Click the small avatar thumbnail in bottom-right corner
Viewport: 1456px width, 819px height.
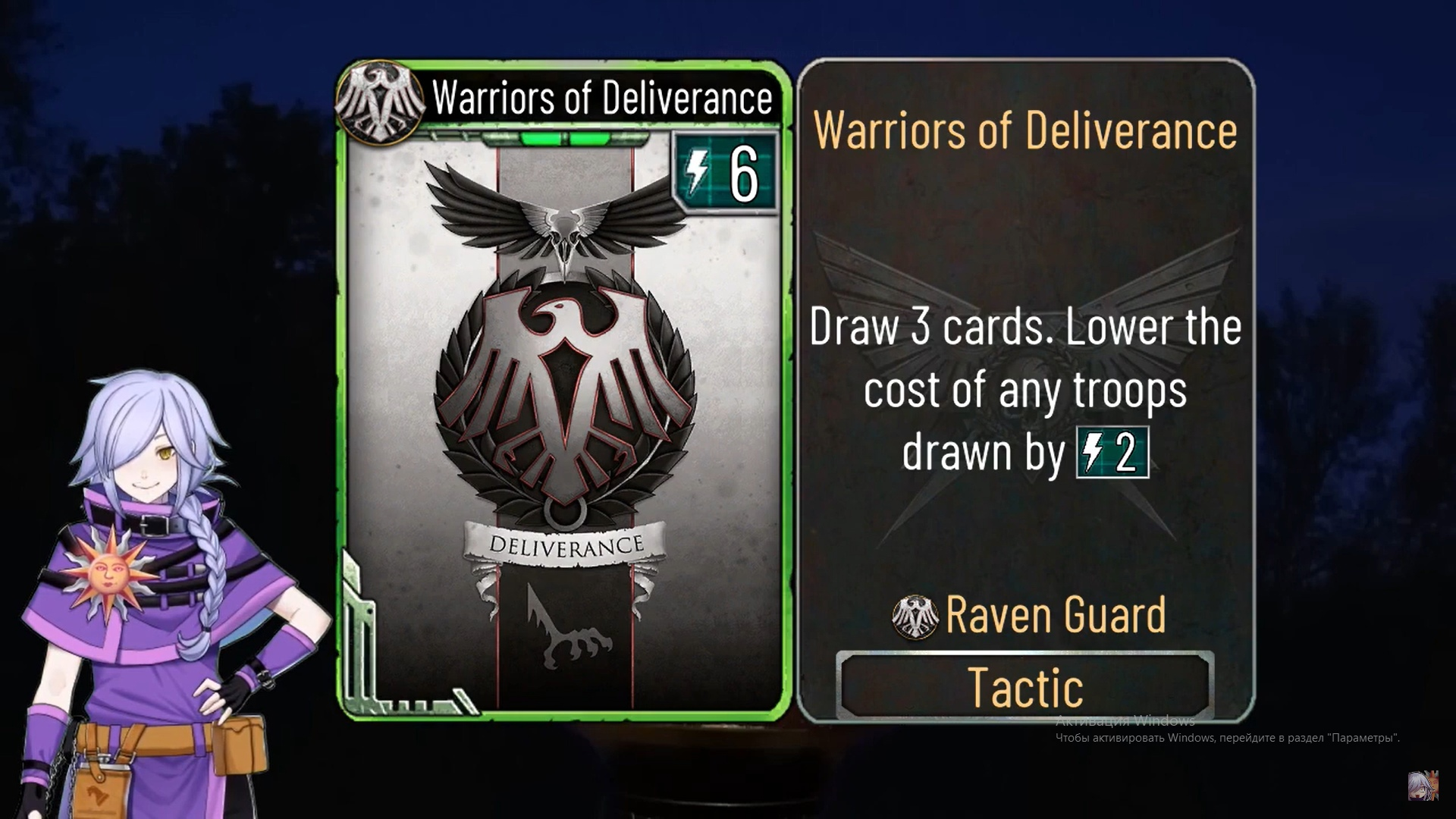[1423, 786]
